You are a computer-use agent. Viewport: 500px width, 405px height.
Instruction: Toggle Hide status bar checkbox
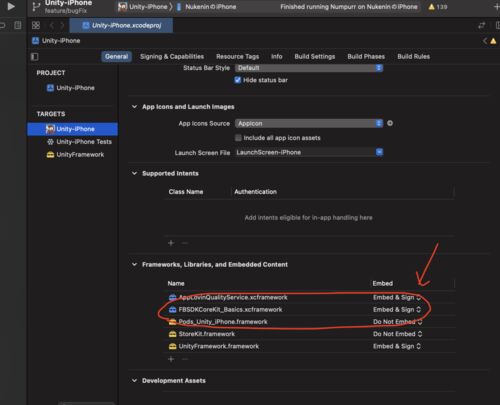pos(238,80)
